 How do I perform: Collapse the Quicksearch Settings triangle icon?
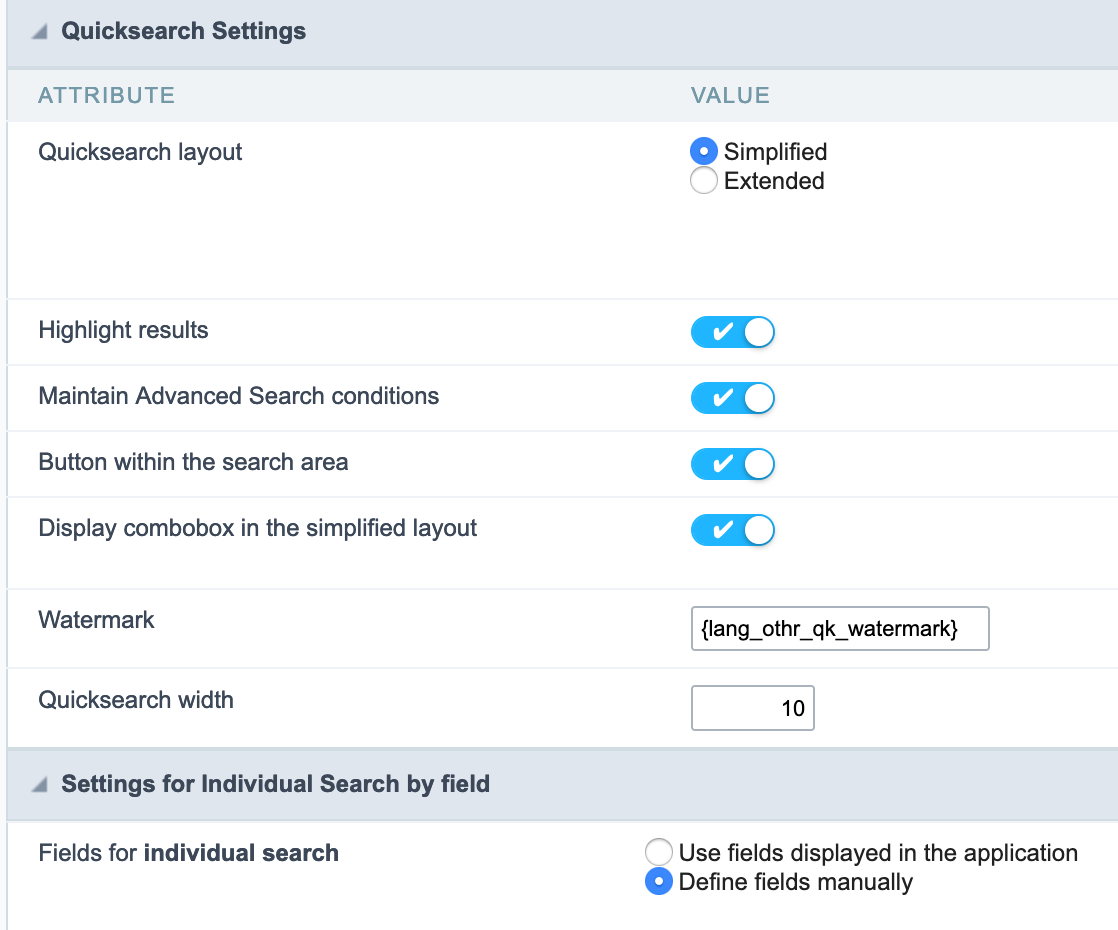tap(39, 32)
